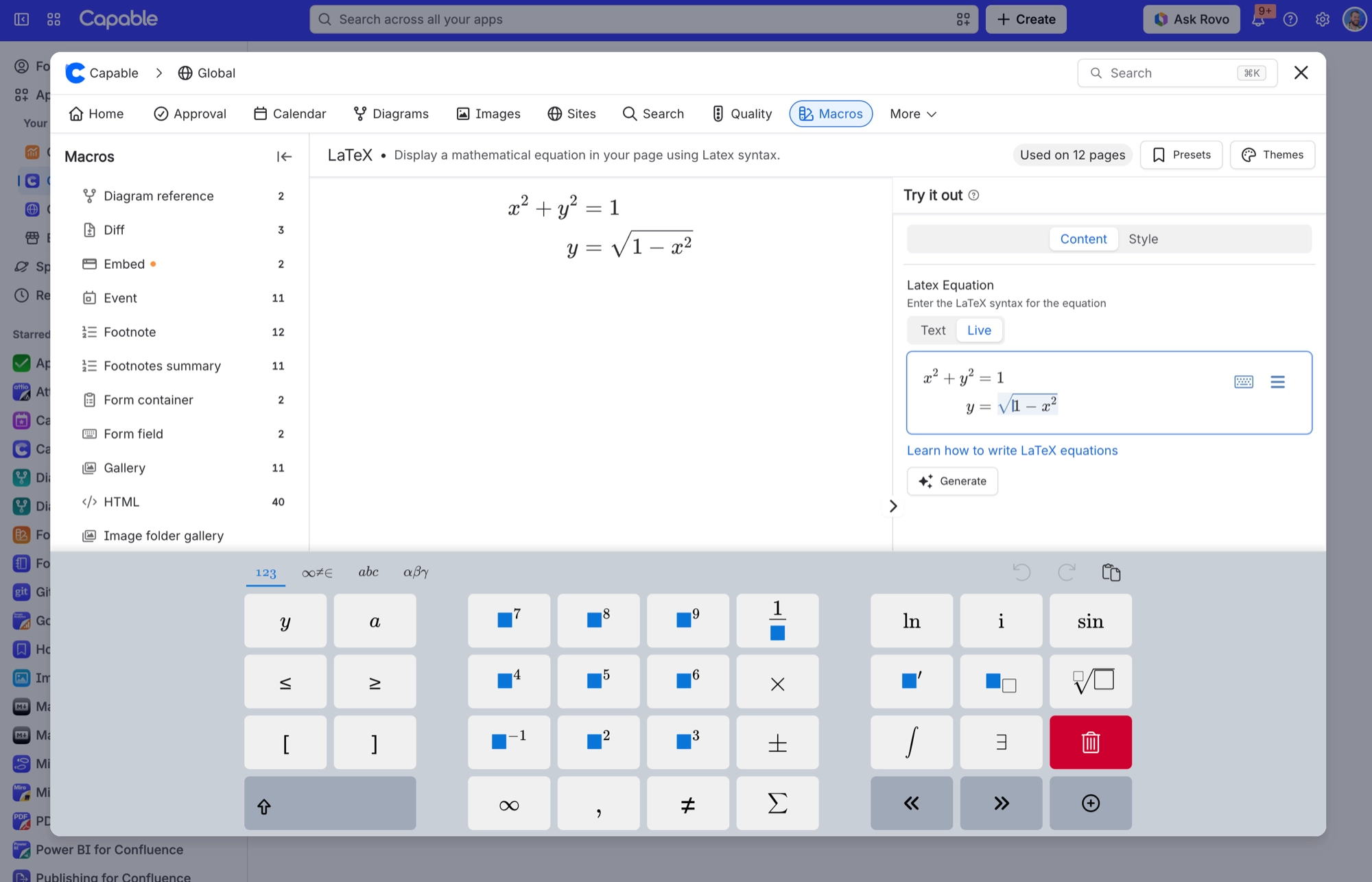Screen dimensions: 1372x882
Task: Open the Quality navigation tab
Action: tap(742, 114)
